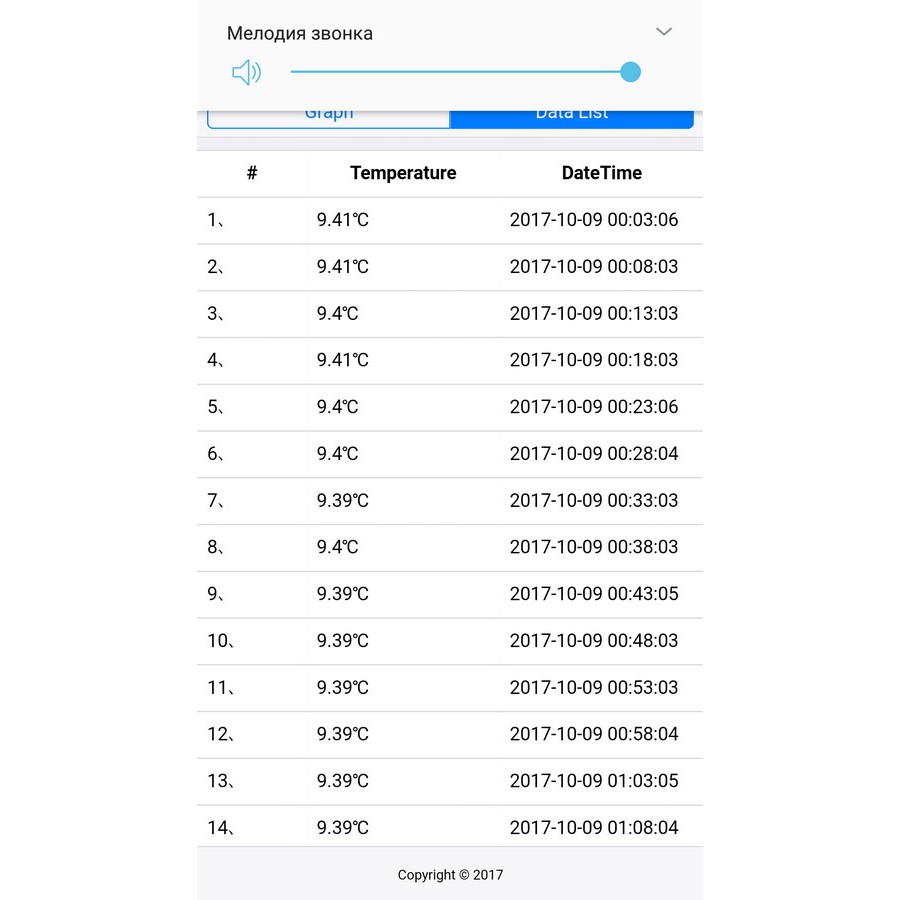Screen dimensions: 900x900
Task: Click the ringtone volume slider handle
Action: [630, 72]
